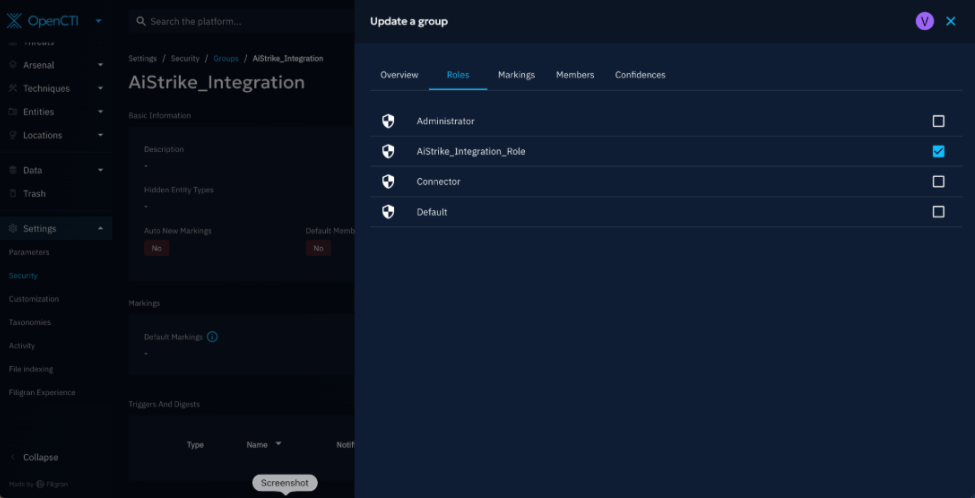Viewport: 975px width, 498px height.
Task: Click the Locations globe icon
Action: 13,135
